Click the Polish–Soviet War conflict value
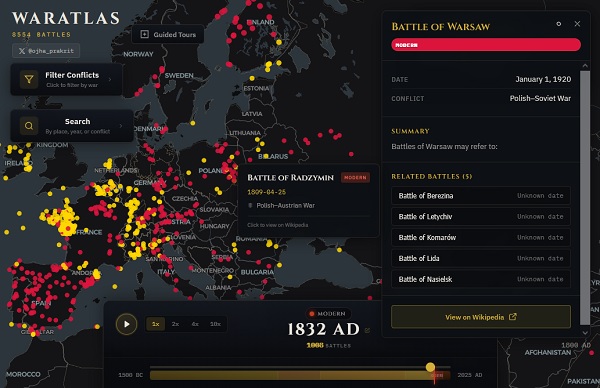Viewport: 600px width, 388px height. [x=540, y=98]
